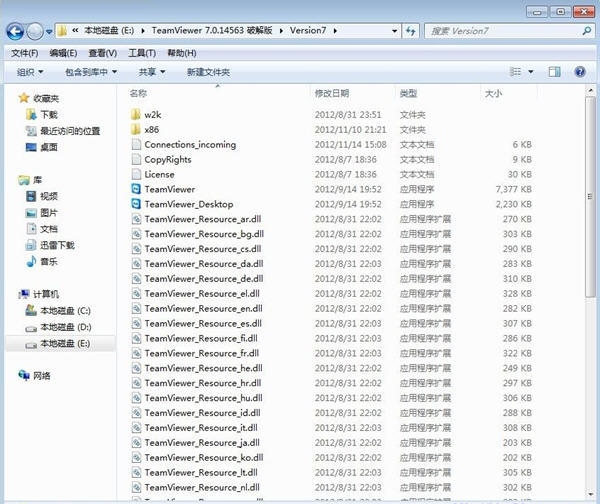Select the TeamViewer_Desktop application icon
This screenshot has height=504, width=600.
136,204
